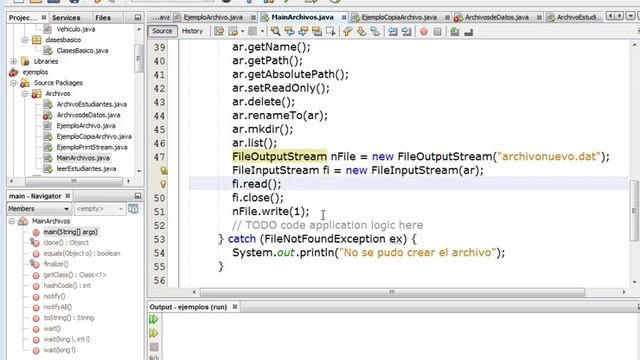Open the EjemploArchivo.java editor tab
Screen dimensions: 640x360
coord(213,17)
